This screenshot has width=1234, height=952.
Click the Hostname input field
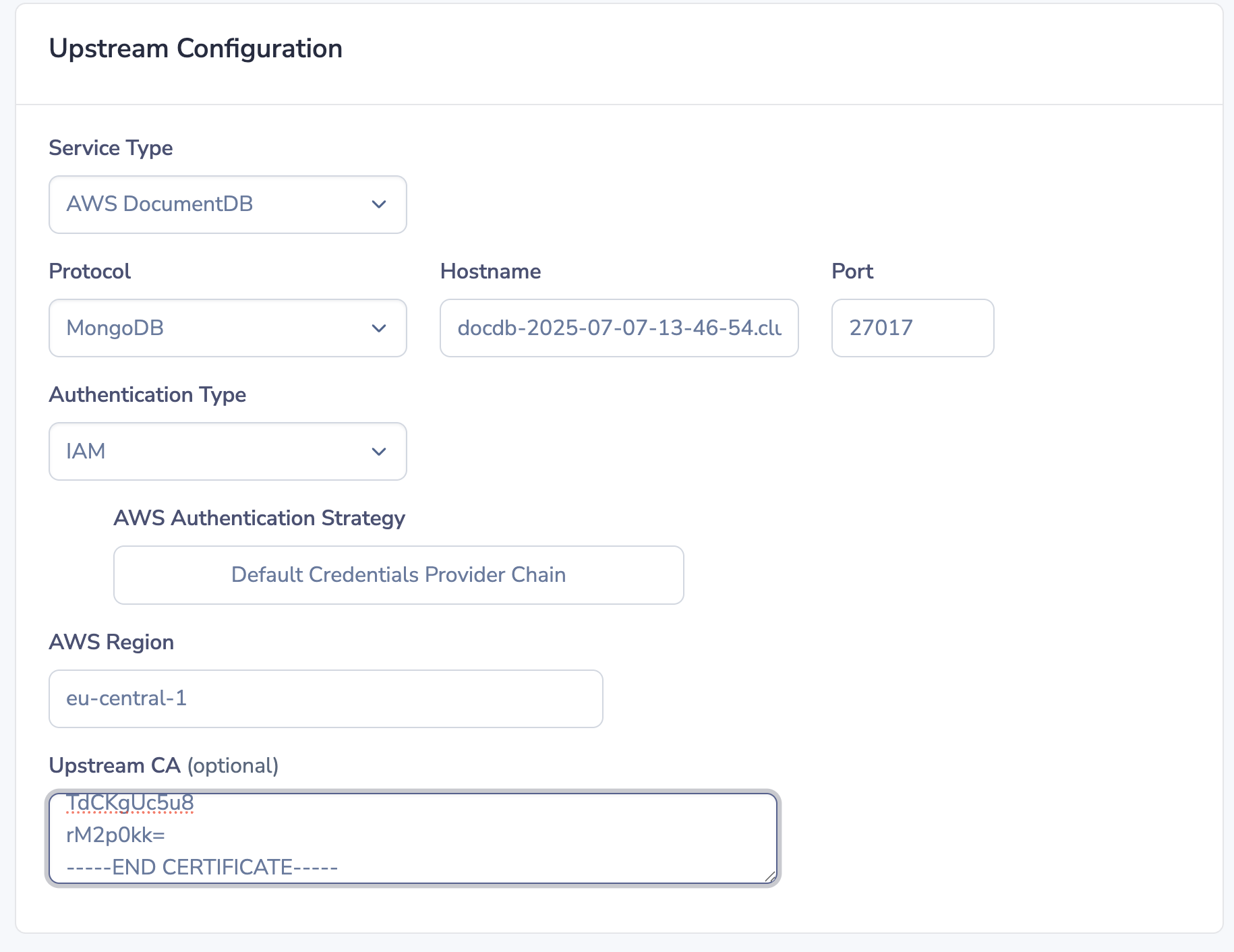619,328
